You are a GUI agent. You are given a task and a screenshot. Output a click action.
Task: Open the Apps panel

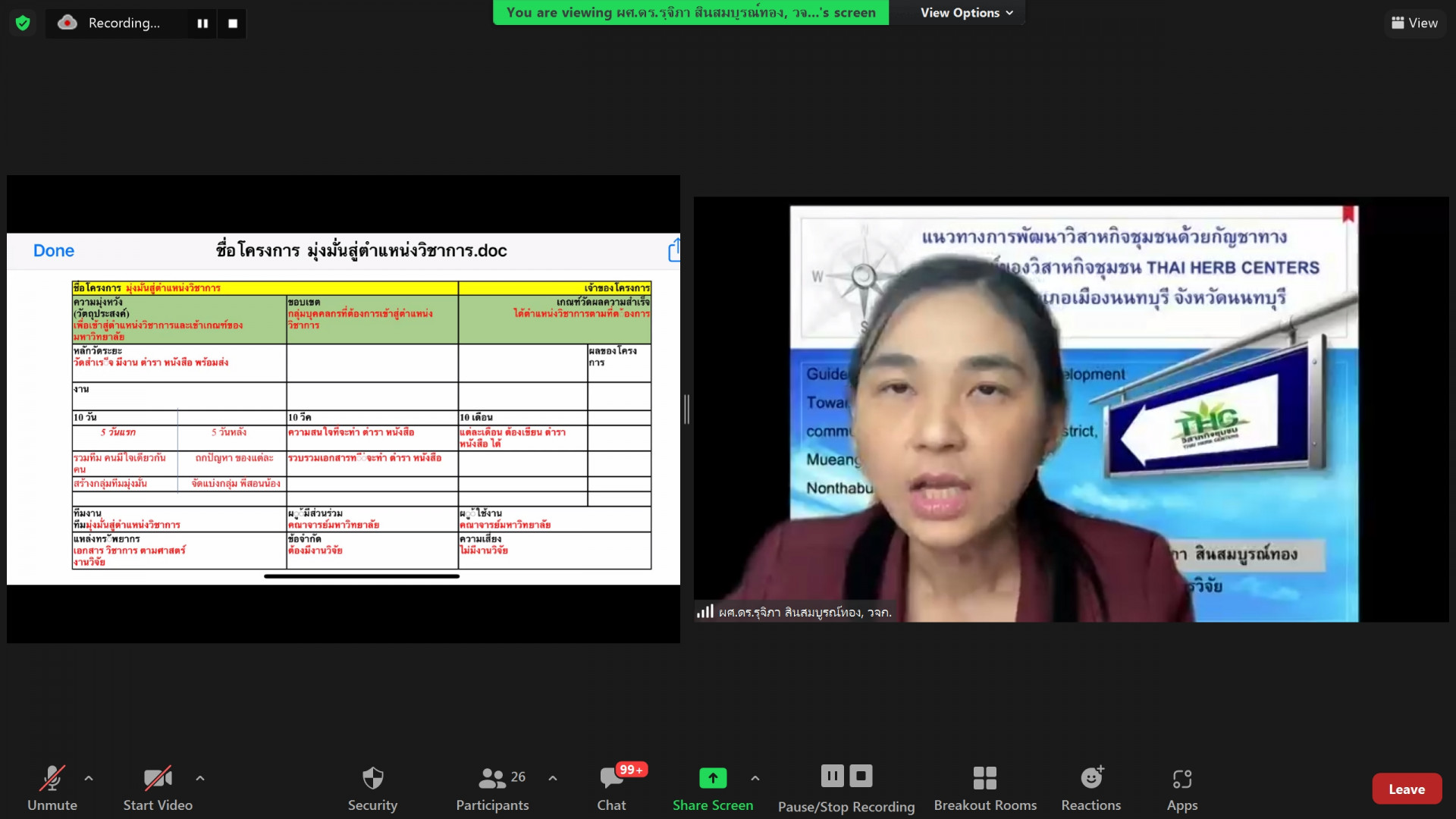point(1182,789)
